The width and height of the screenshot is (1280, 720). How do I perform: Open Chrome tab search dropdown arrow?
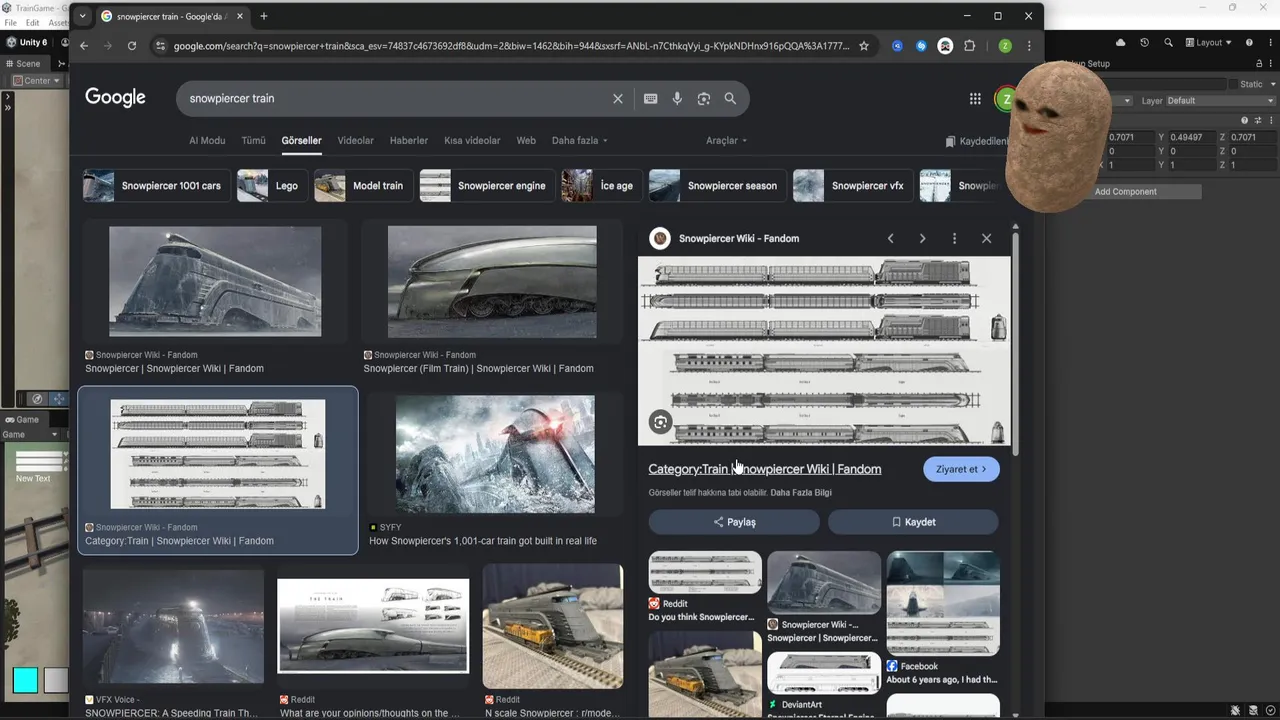(82, 16)
